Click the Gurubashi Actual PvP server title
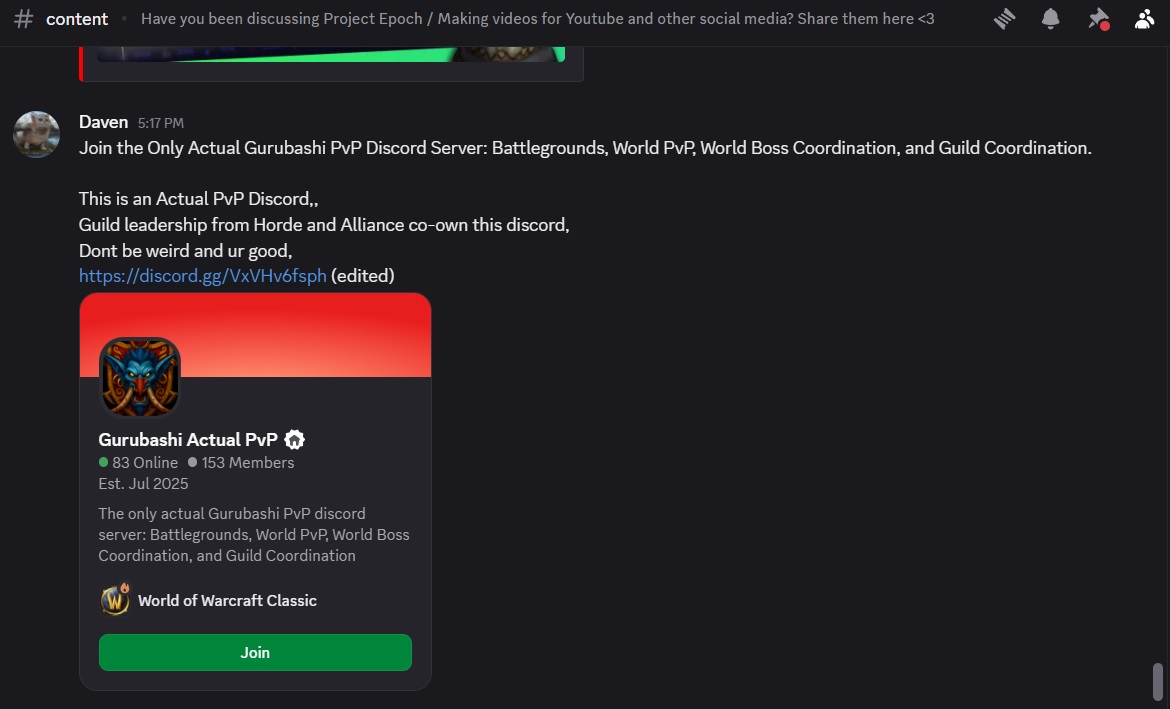Image resolution: width=1170 pixels, height=709 pixels. click(188, 440)
